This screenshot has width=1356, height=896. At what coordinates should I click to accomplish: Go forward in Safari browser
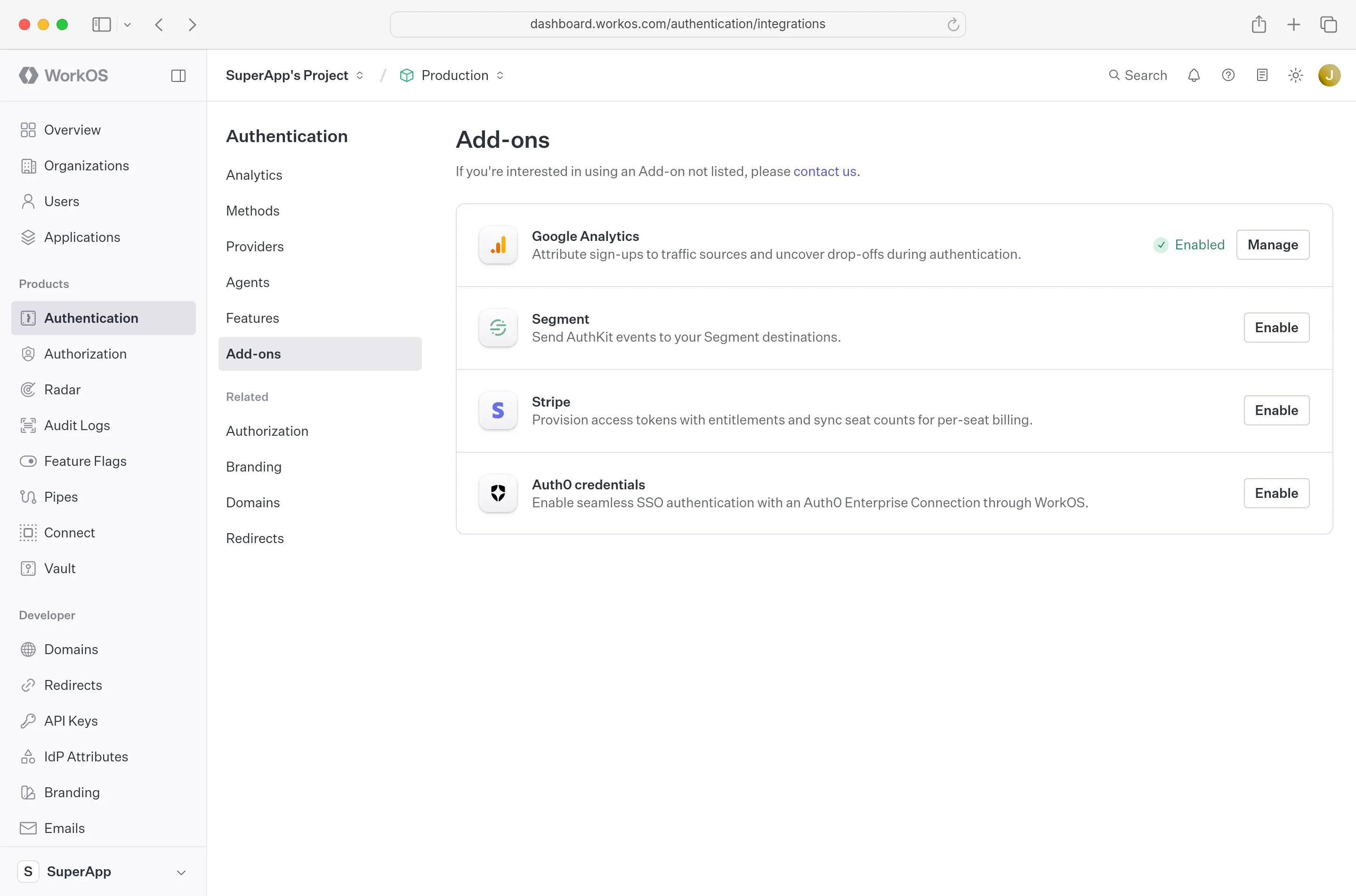[x=193, y=24]
